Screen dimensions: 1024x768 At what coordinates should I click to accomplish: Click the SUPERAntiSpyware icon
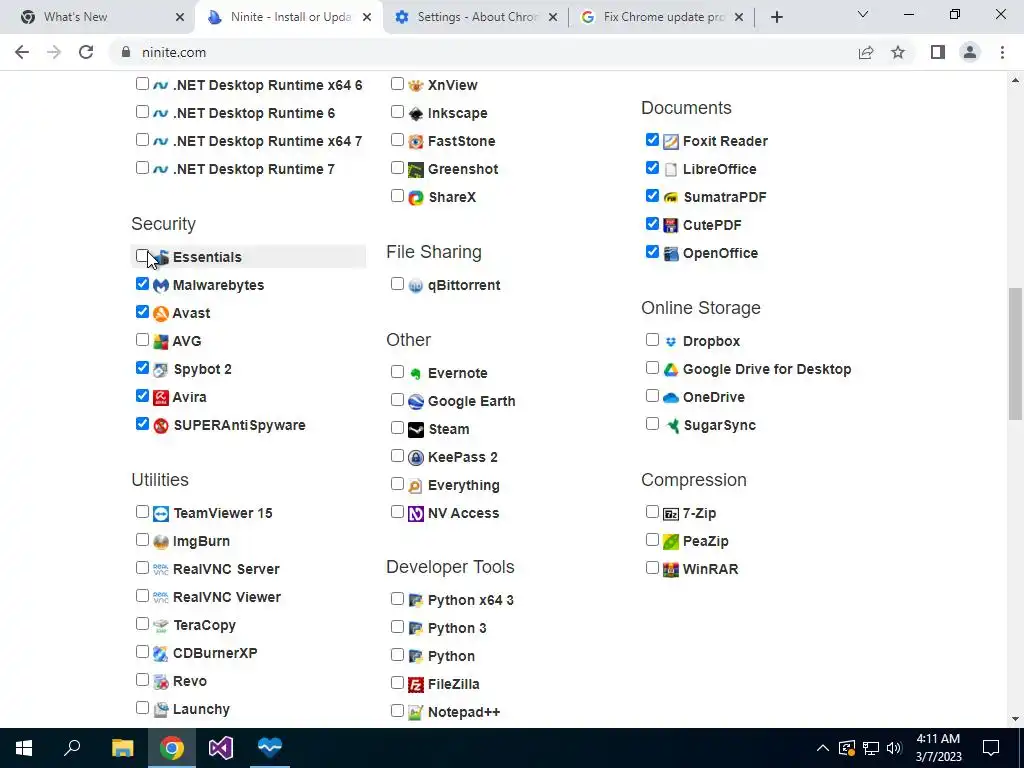coord(161,425)
